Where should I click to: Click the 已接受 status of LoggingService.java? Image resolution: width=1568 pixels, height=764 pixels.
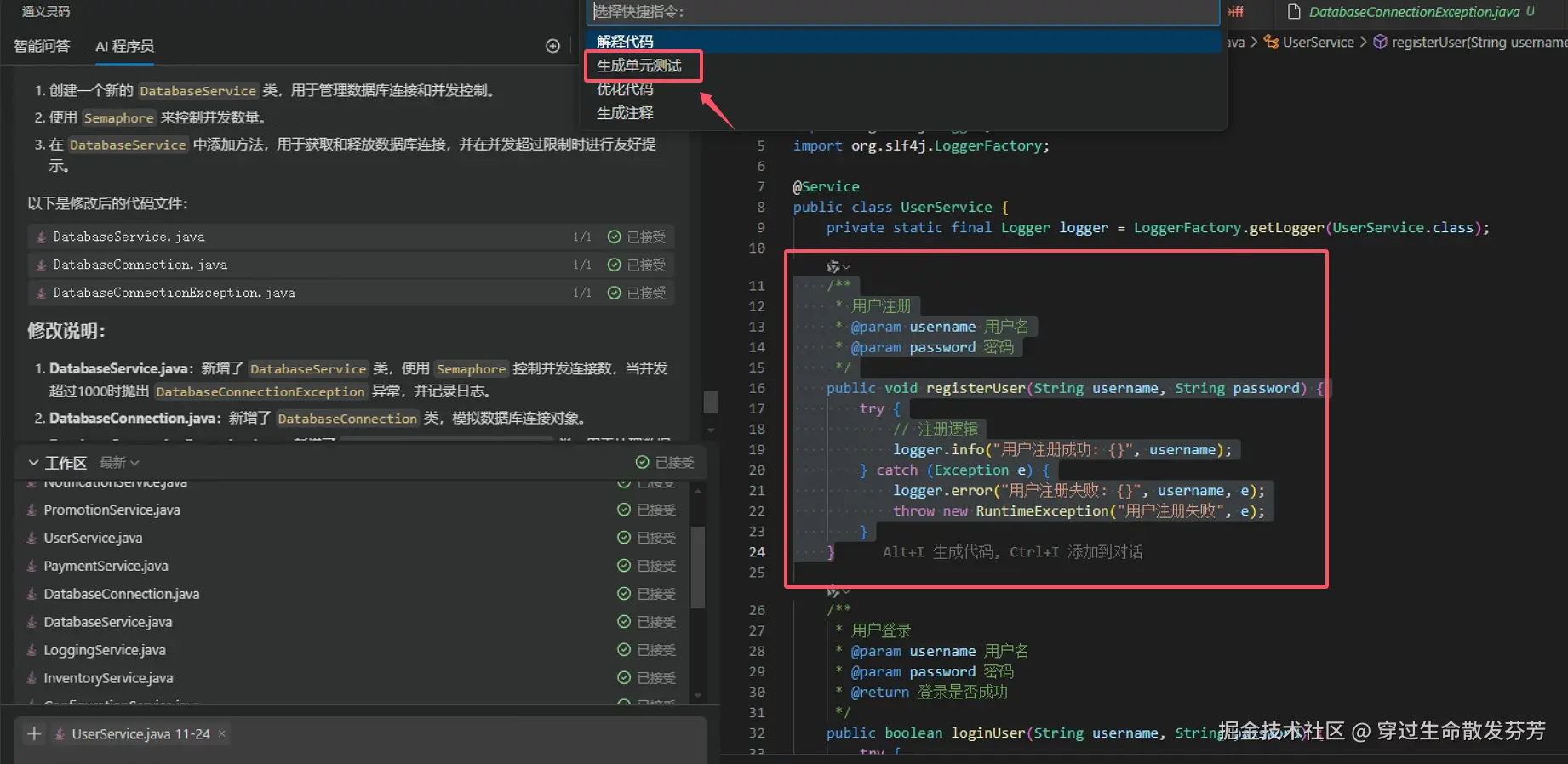(656, 650)
